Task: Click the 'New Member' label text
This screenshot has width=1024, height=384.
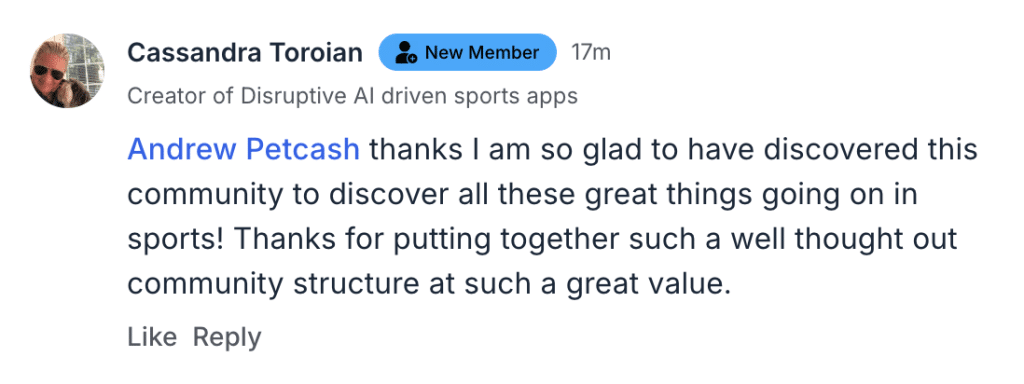Action: (x=482, y=52)
